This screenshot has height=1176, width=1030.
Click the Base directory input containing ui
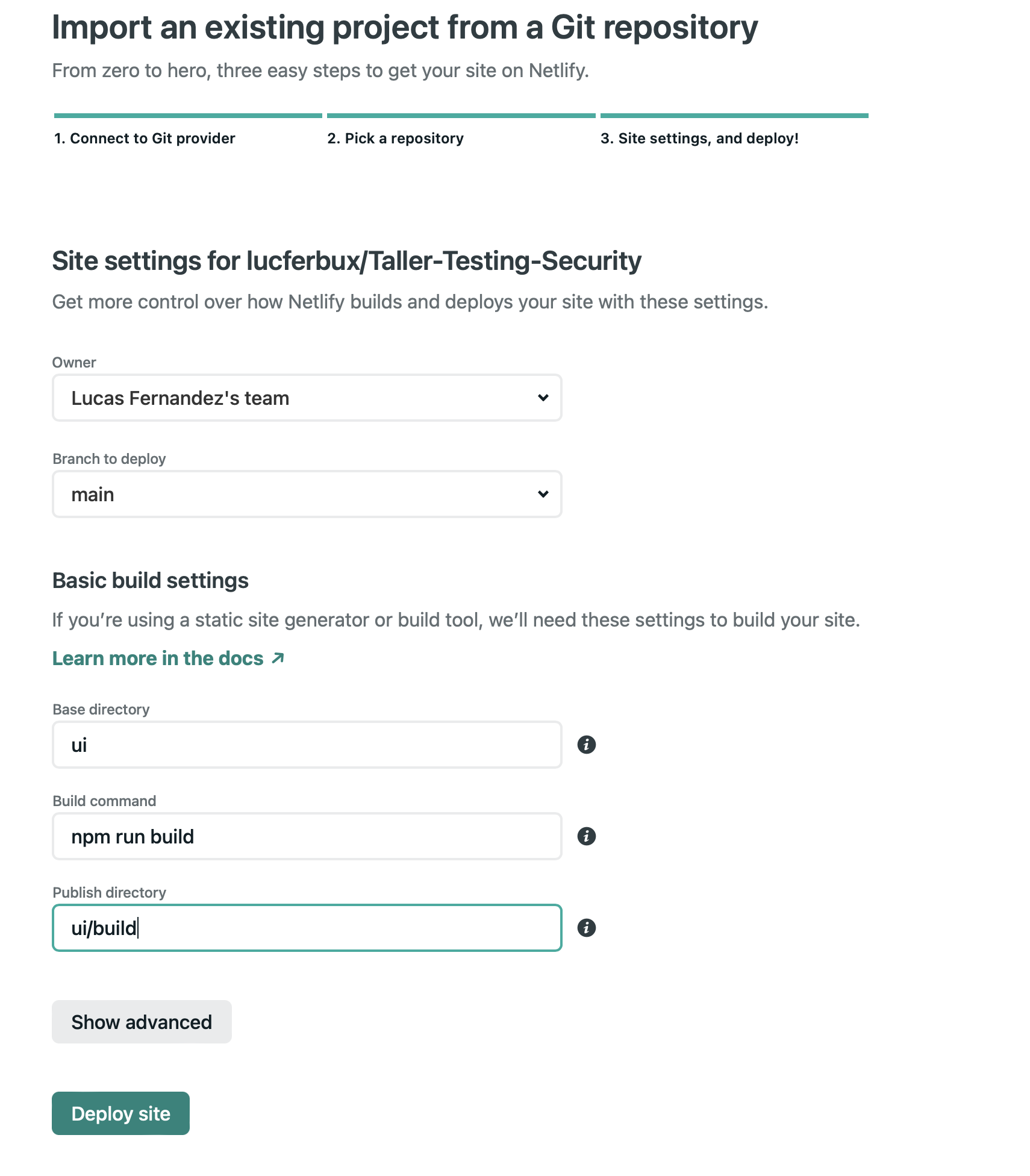(x=307, y=744)
